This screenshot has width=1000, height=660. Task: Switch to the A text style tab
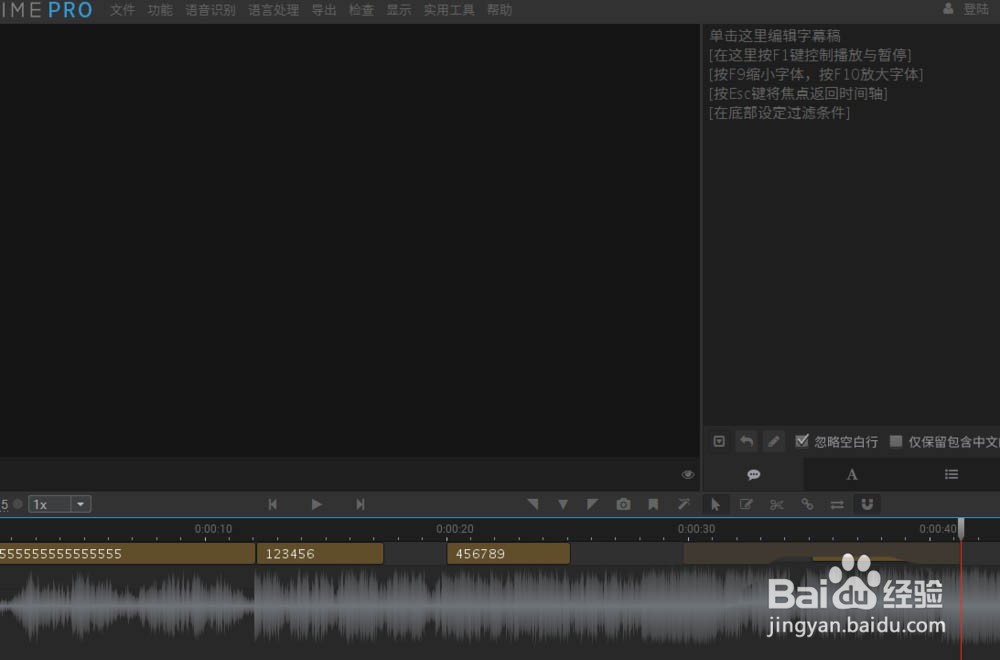tap(851, 474)
